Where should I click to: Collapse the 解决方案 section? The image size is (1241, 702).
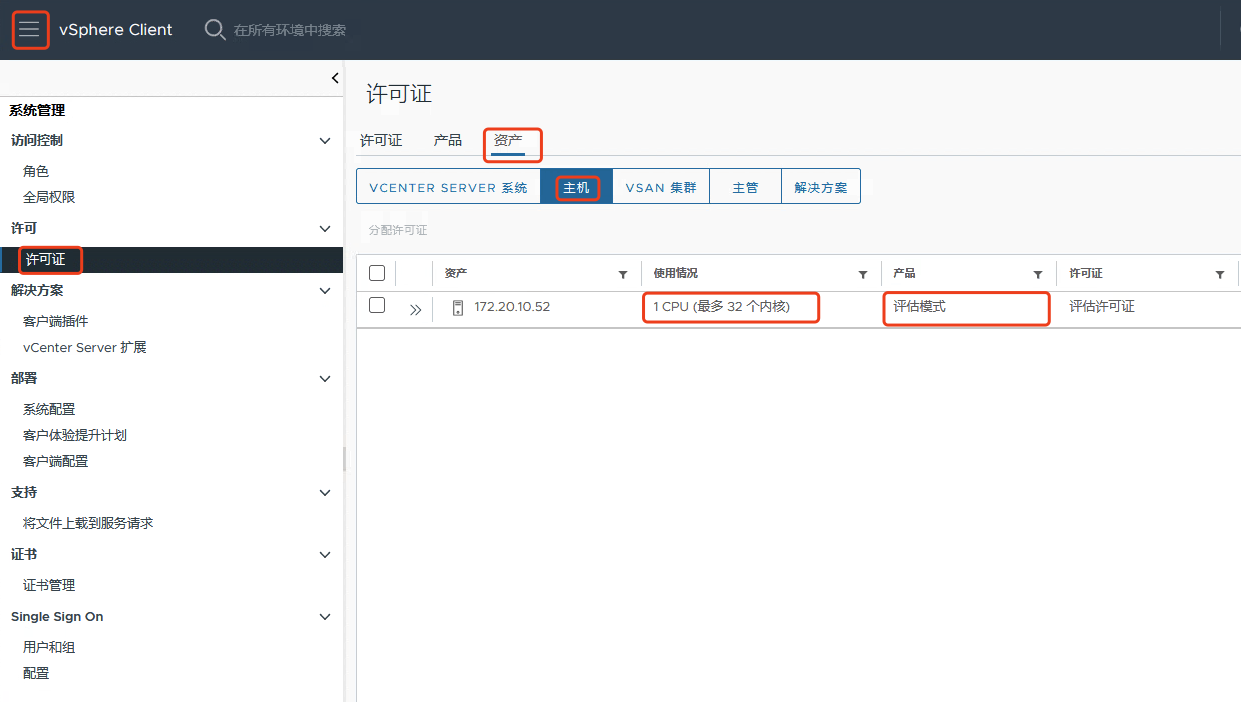(x=324, y=291)
